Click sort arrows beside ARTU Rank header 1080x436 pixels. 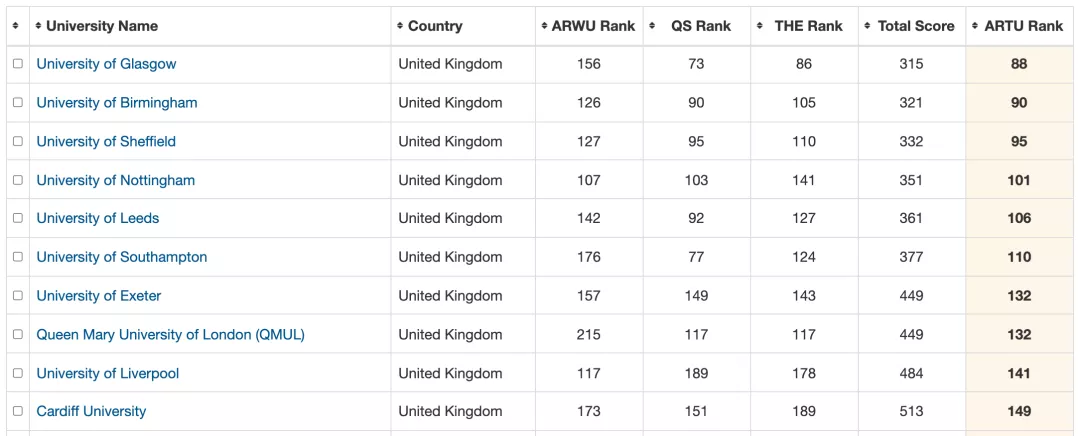975,26
